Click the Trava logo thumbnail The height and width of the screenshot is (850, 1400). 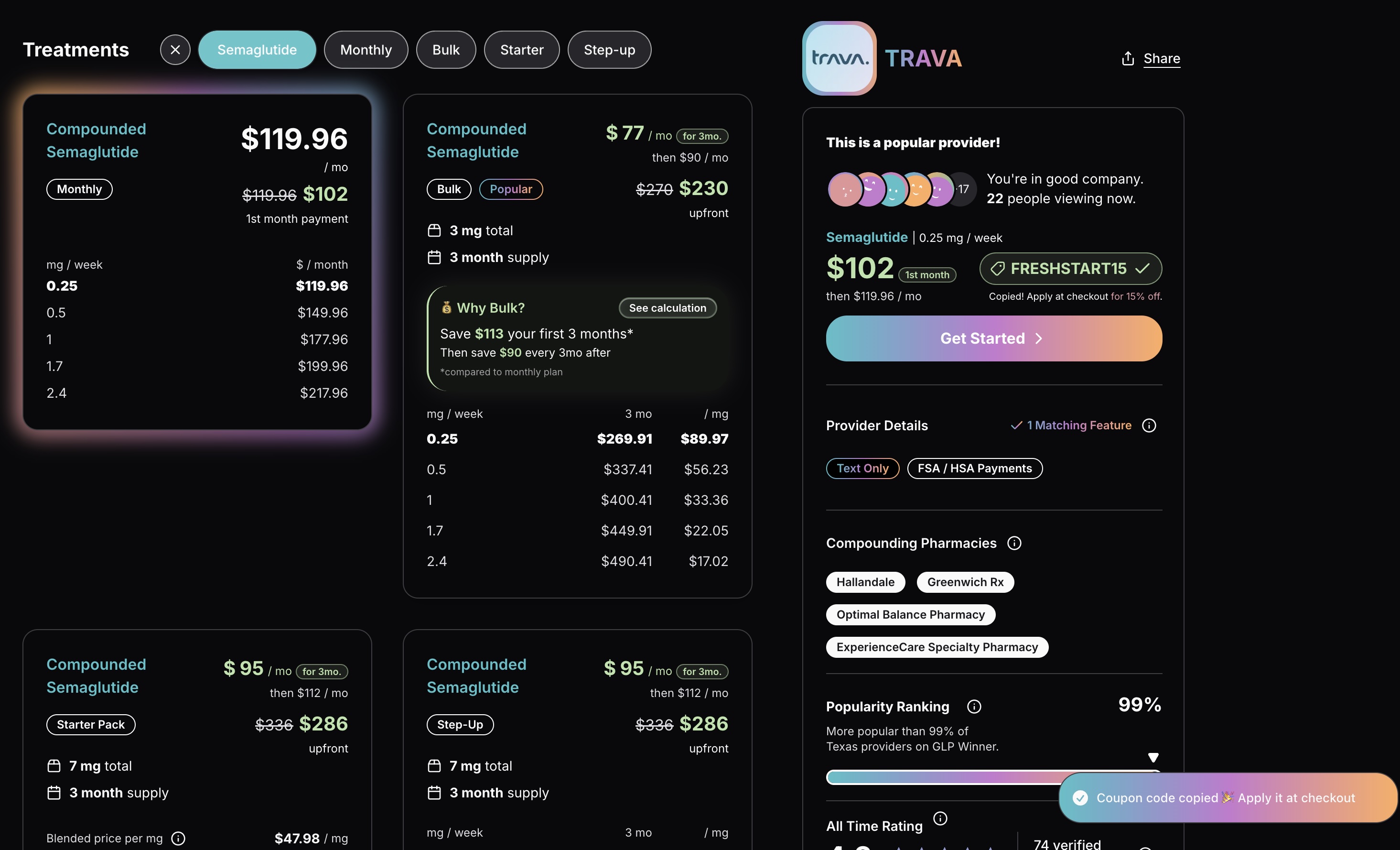coord(839,58)
